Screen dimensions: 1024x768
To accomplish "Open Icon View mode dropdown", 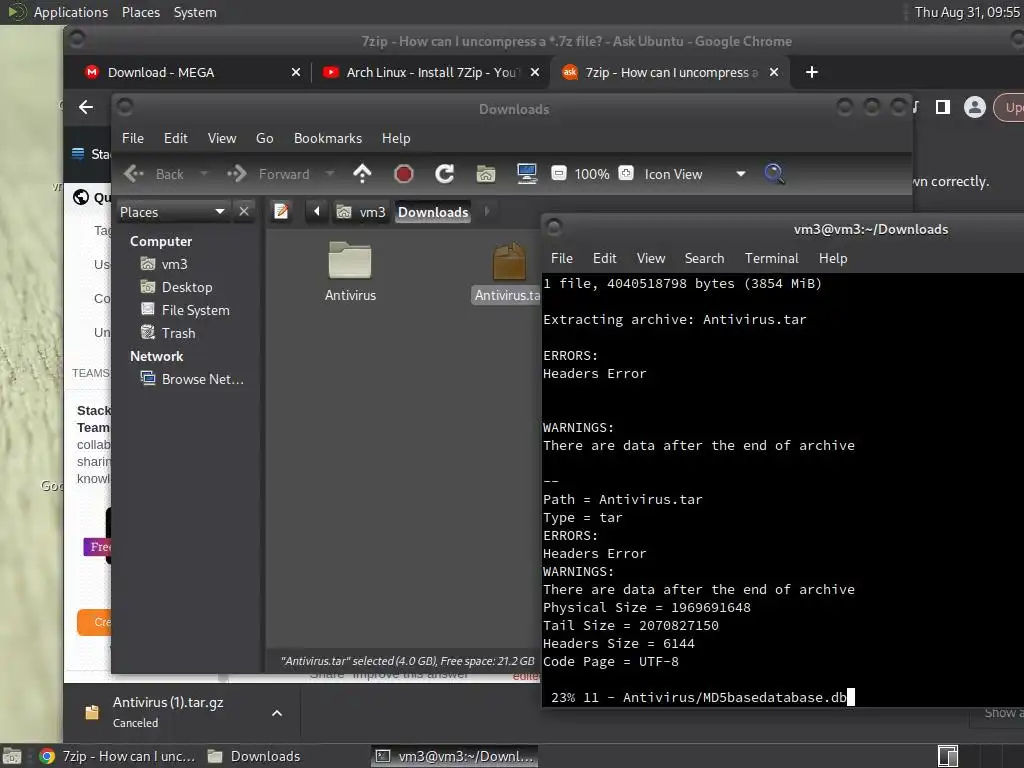I will pyautogui.click(x=695, y=174).
